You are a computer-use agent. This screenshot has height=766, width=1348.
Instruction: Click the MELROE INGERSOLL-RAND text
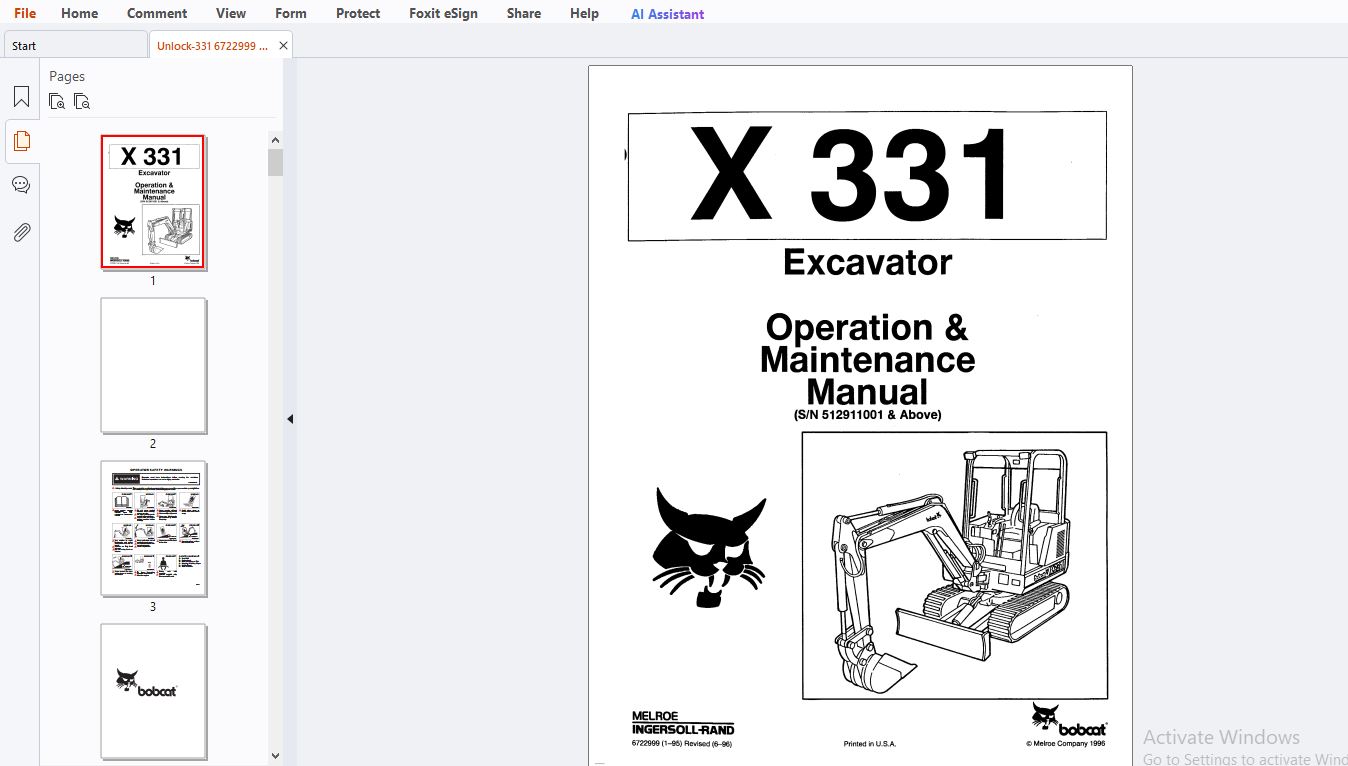[x=683, y=723]
